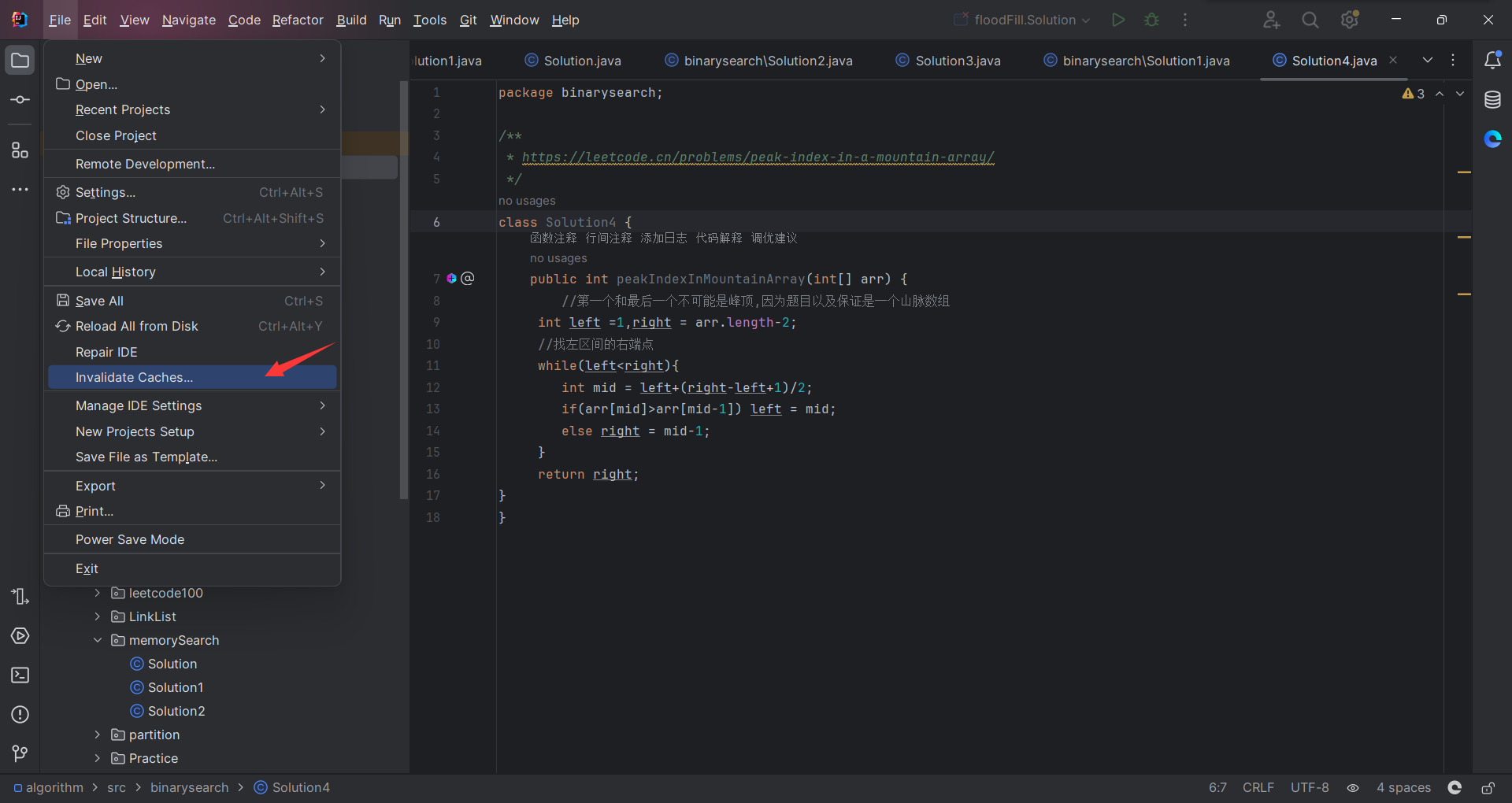Click the Run green play icon
The image size is (1512, 803).
click(x=1117, y=20)
